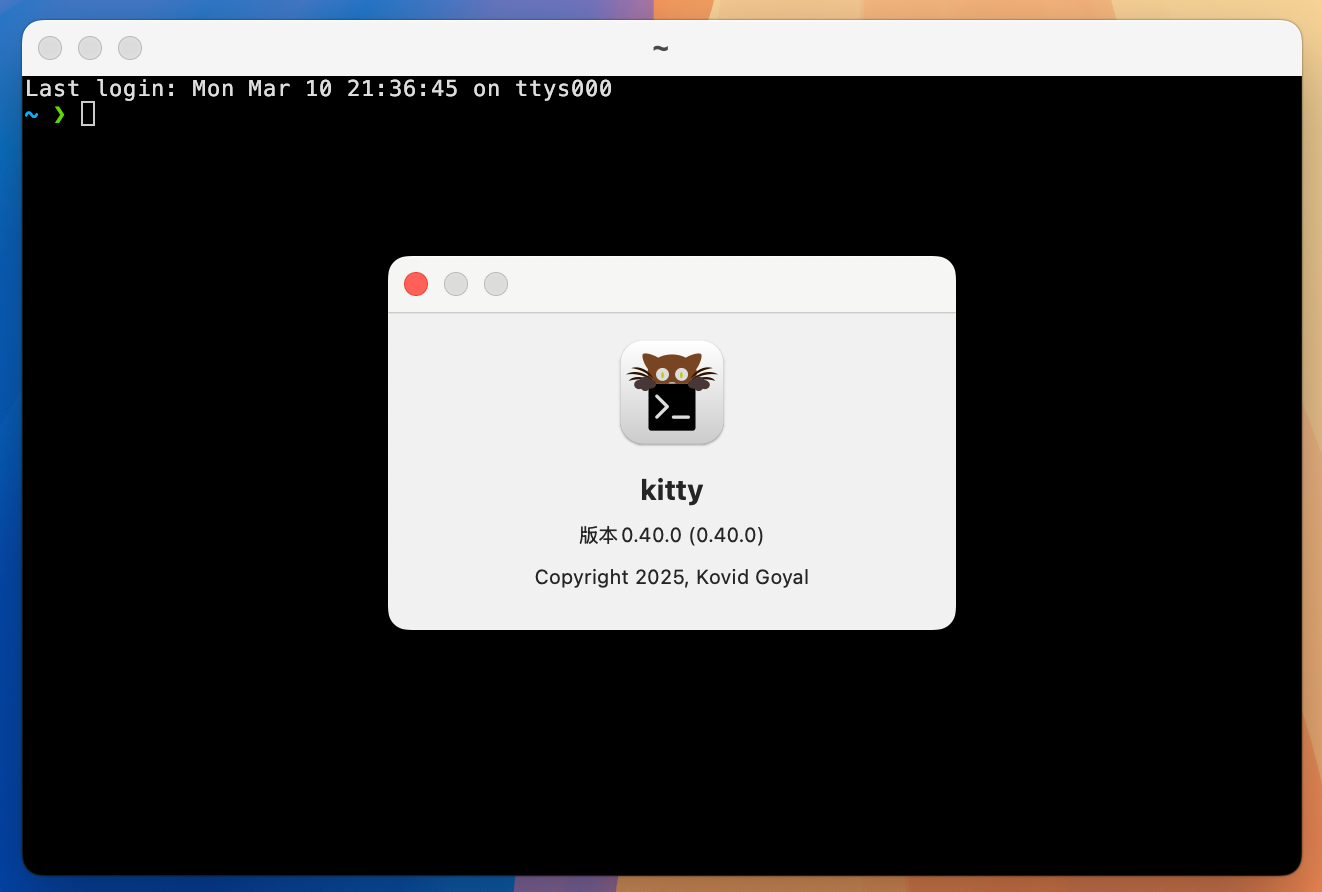Click the version 0.40.0 (0.40.0) text
The height and width of the screenshot is (892, 1322).
672,535
